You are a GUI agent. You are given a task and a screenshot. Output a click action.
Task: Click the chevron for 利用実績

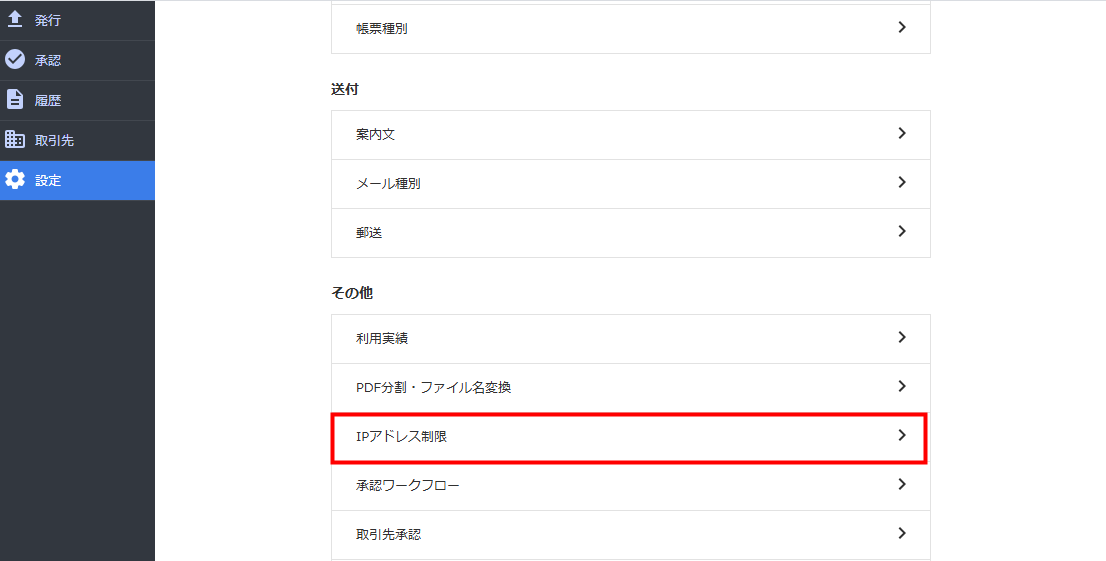[901, 337]
